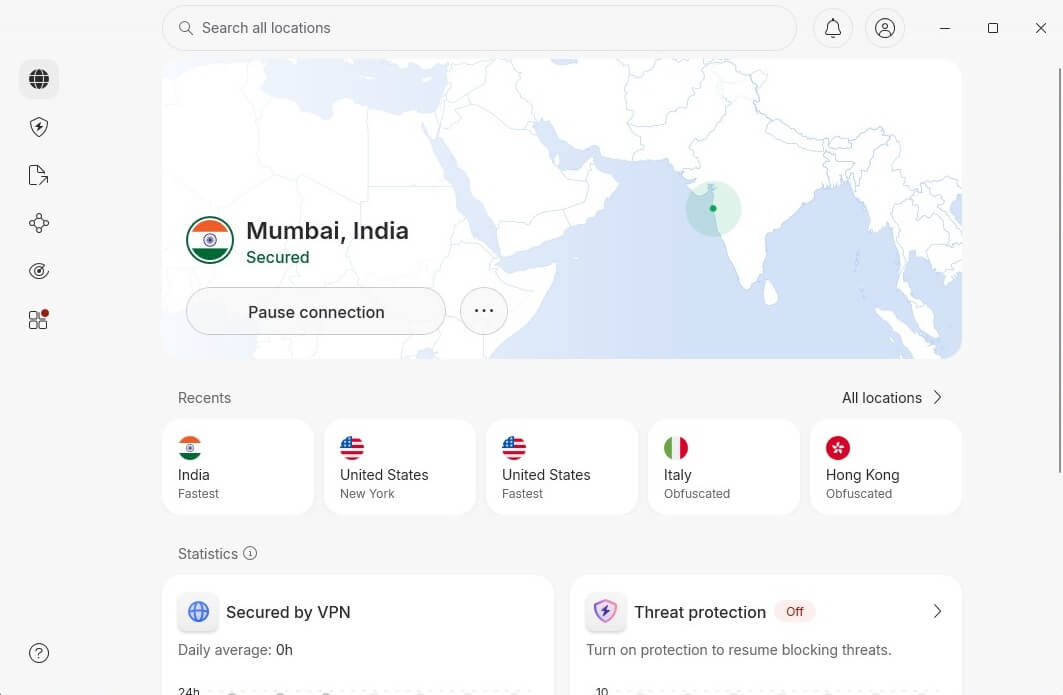The image size is (1063, 695).
Task: Open Threat Protection shield icon in sidebar
Action: click(39, 127)
